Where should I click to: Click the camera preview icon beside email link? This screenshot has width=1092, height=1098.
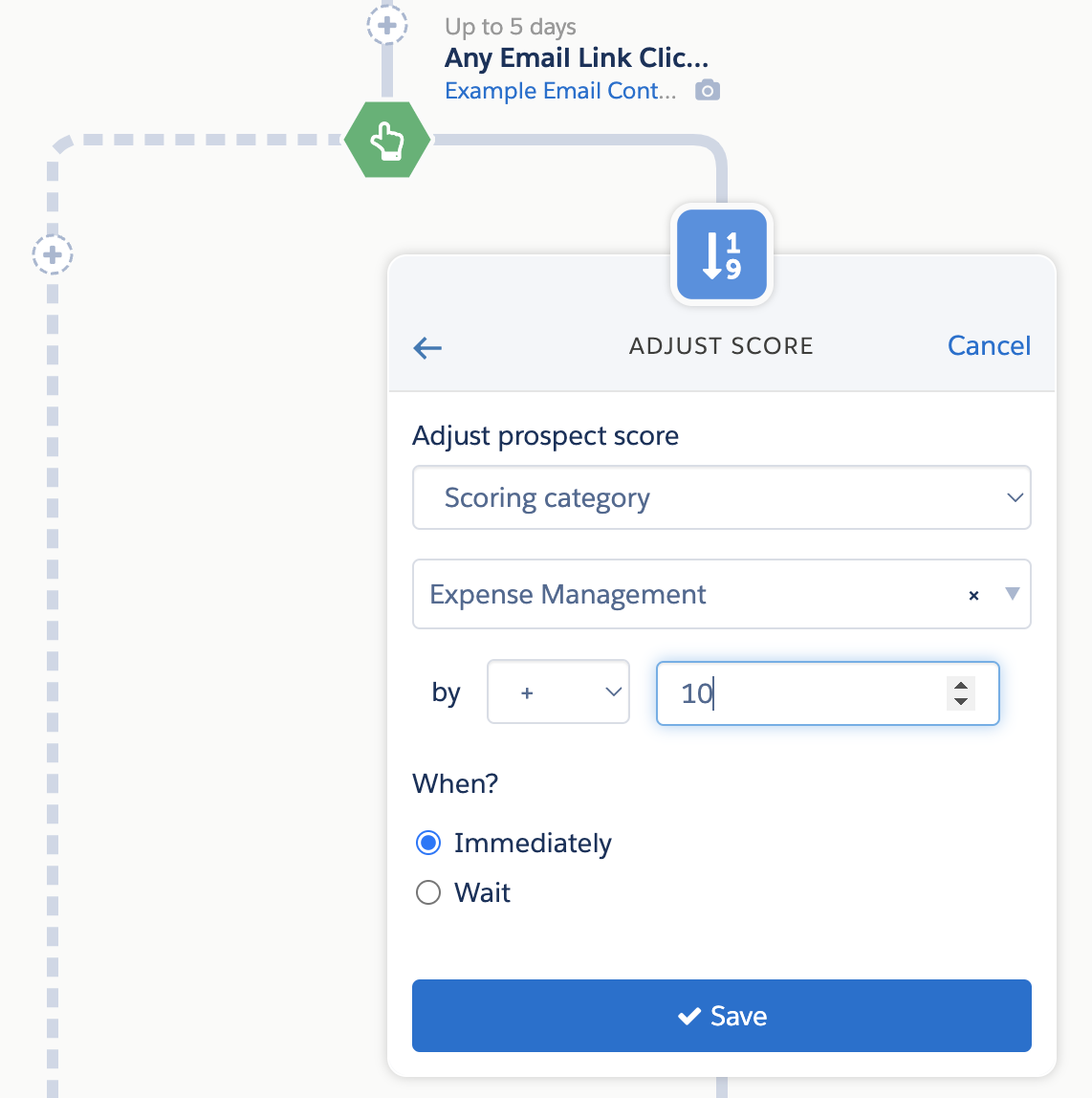(708, 91)
